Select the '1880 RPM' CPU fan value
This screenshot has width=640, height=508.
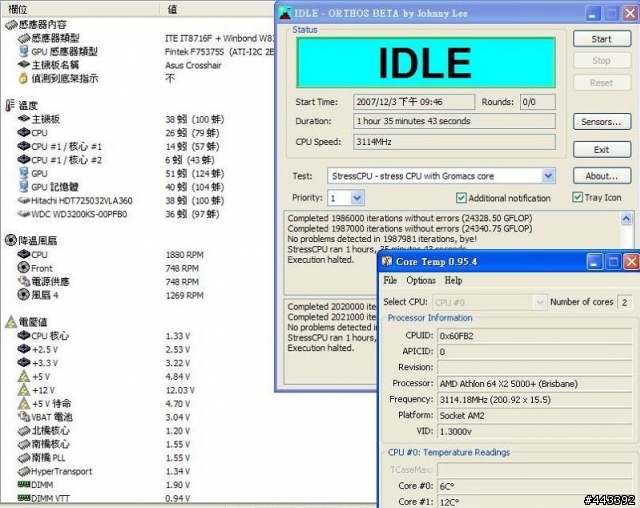pyautogui.click(x=184, y=255)
